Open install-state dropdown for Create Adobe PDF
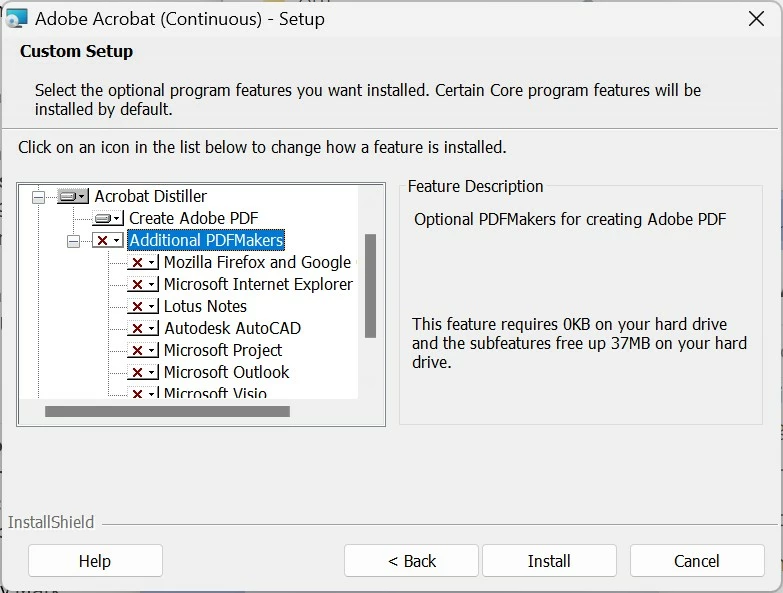 coord(108,218)
